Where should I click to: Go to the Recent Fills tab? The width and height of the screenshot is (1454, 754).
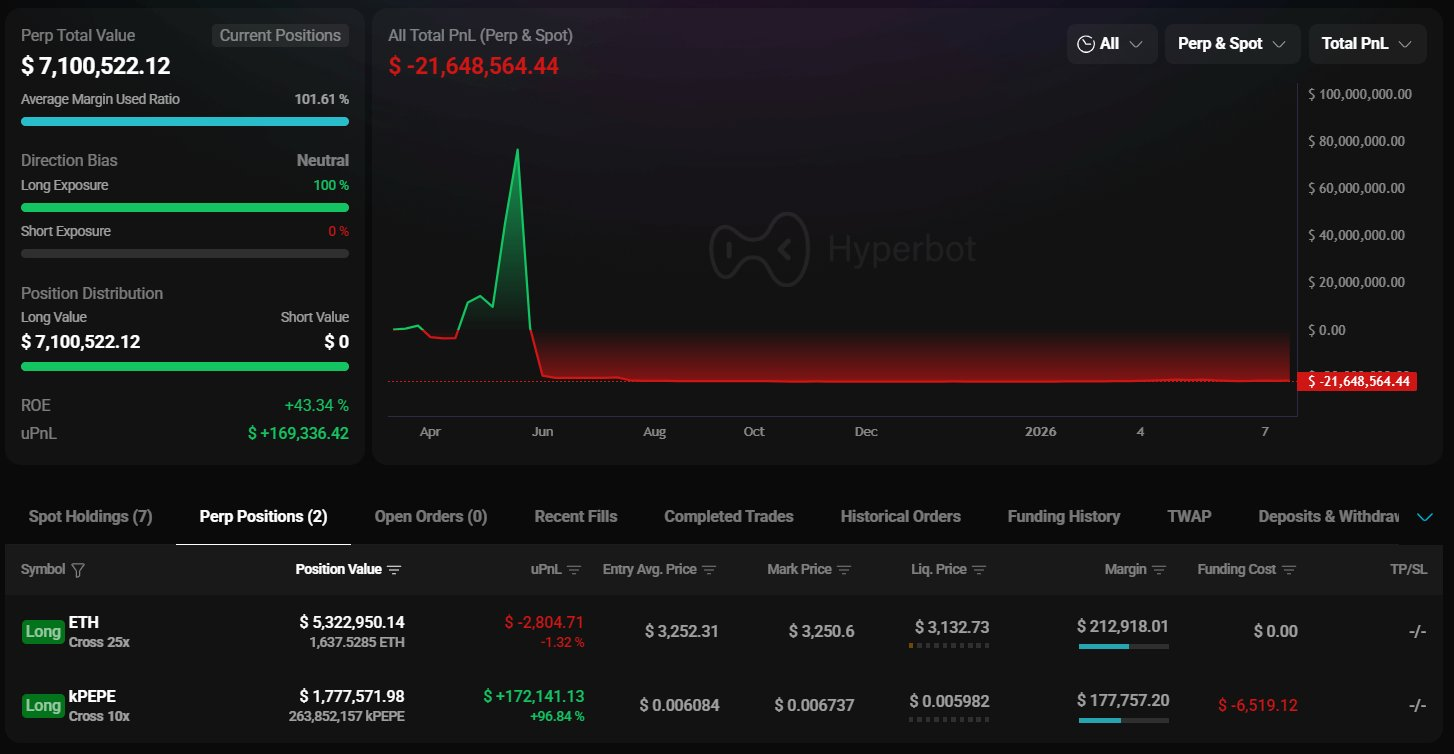[575, 517]
